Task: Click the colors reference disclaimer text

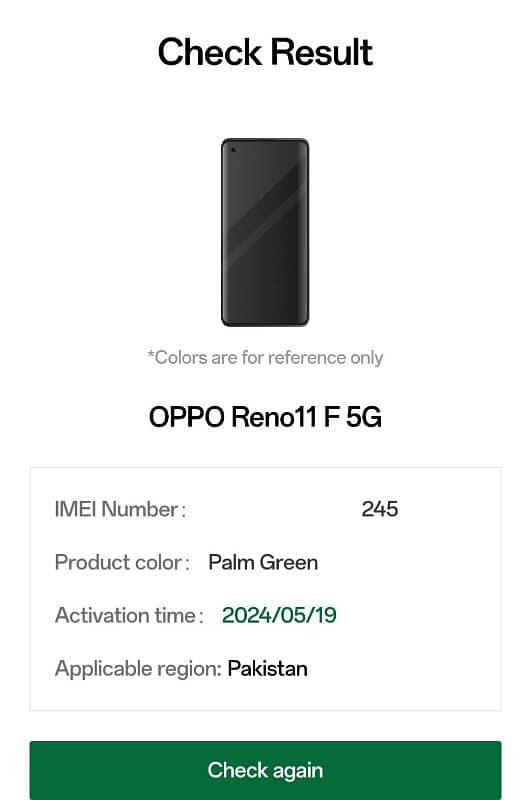Action: click(265, 358)
